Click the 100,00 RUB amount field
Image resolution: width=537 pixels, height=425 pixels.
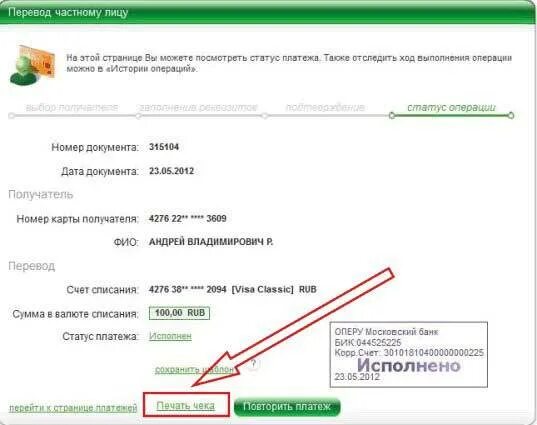pyautogui.click(x=179, y=313)
